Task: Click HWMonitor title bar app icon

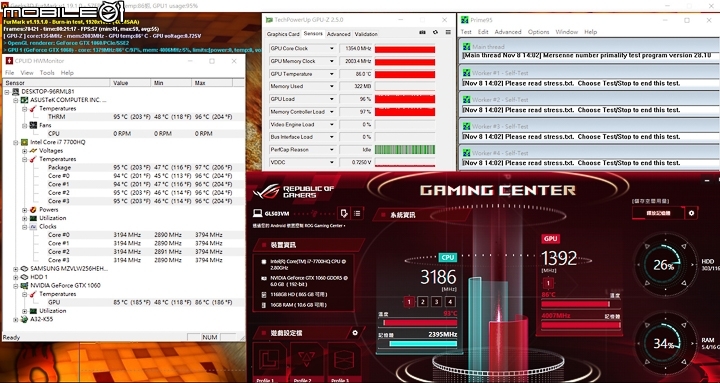Action: coord(9,61)
